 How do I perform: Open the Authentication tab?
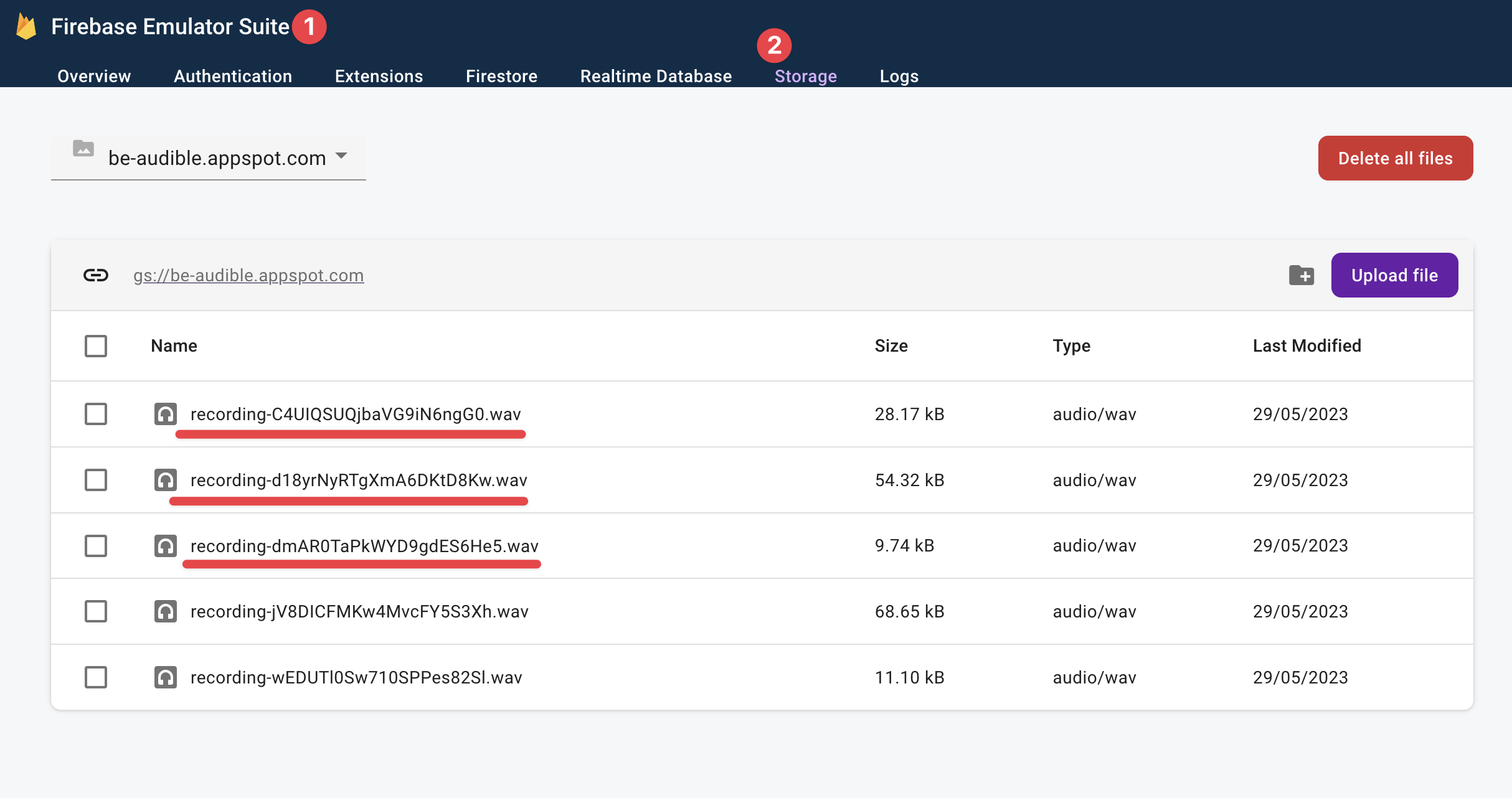tap(232, 76)
